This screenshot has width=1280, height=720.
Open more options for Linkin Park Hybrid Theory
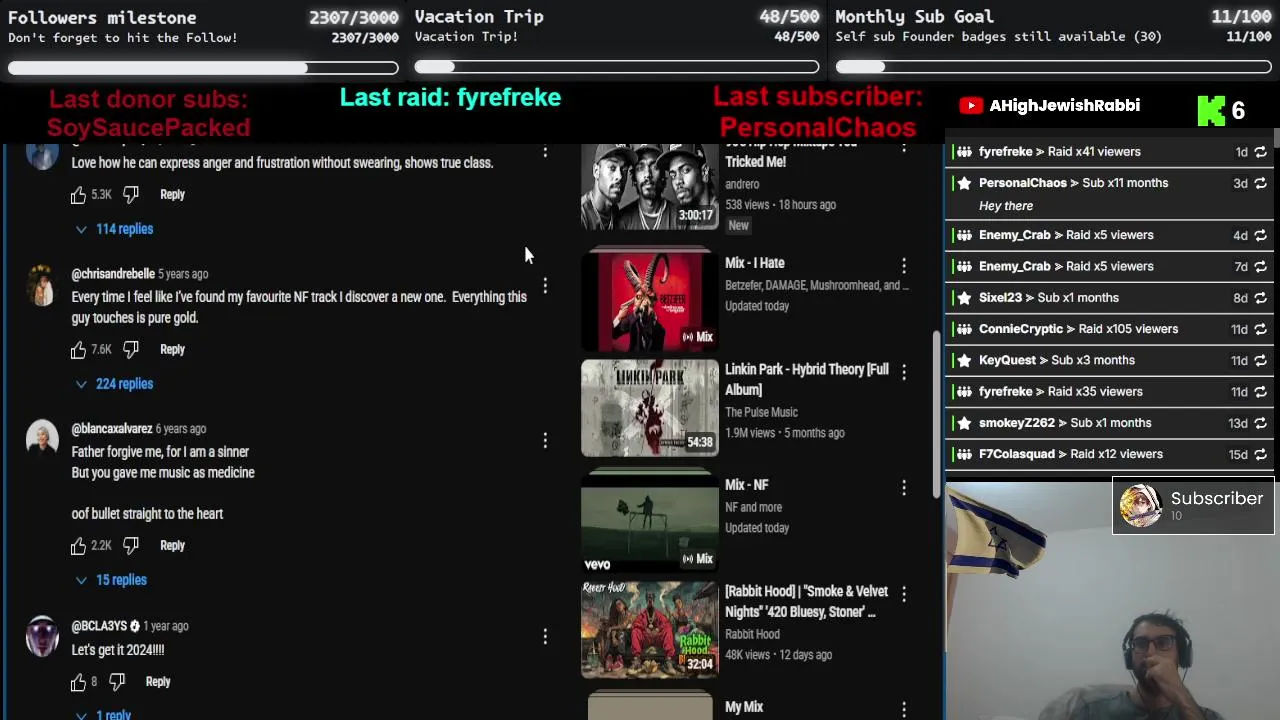pyautogui.click(x=904, y=371)
